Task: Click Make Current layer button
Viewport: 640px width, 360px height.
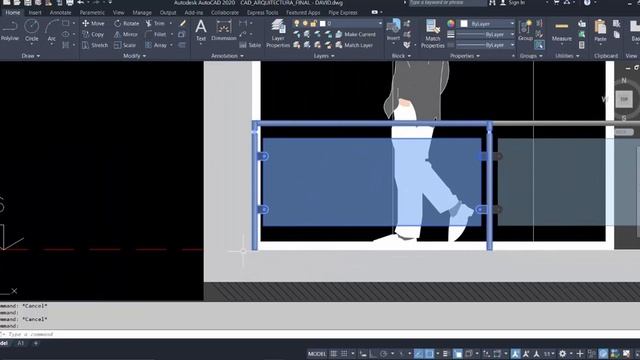Action: (x=355, y=34)
